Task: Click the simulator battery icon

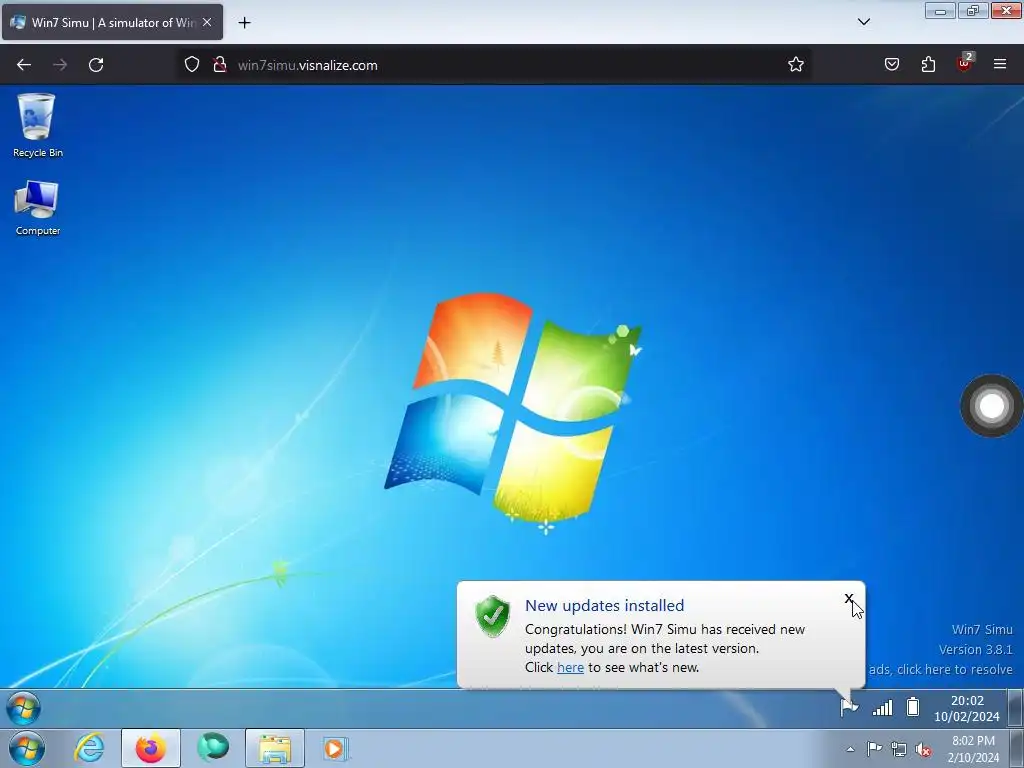Action: point(913,707)
